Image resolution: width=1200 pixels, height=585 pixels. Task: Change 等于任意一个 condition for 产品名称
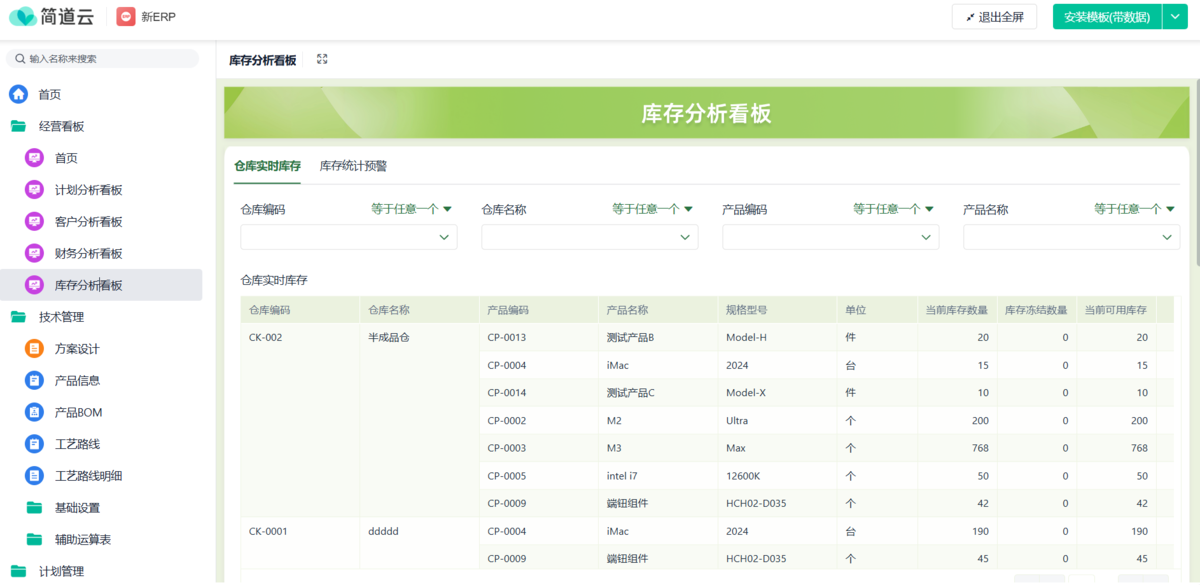[1135, 209]
